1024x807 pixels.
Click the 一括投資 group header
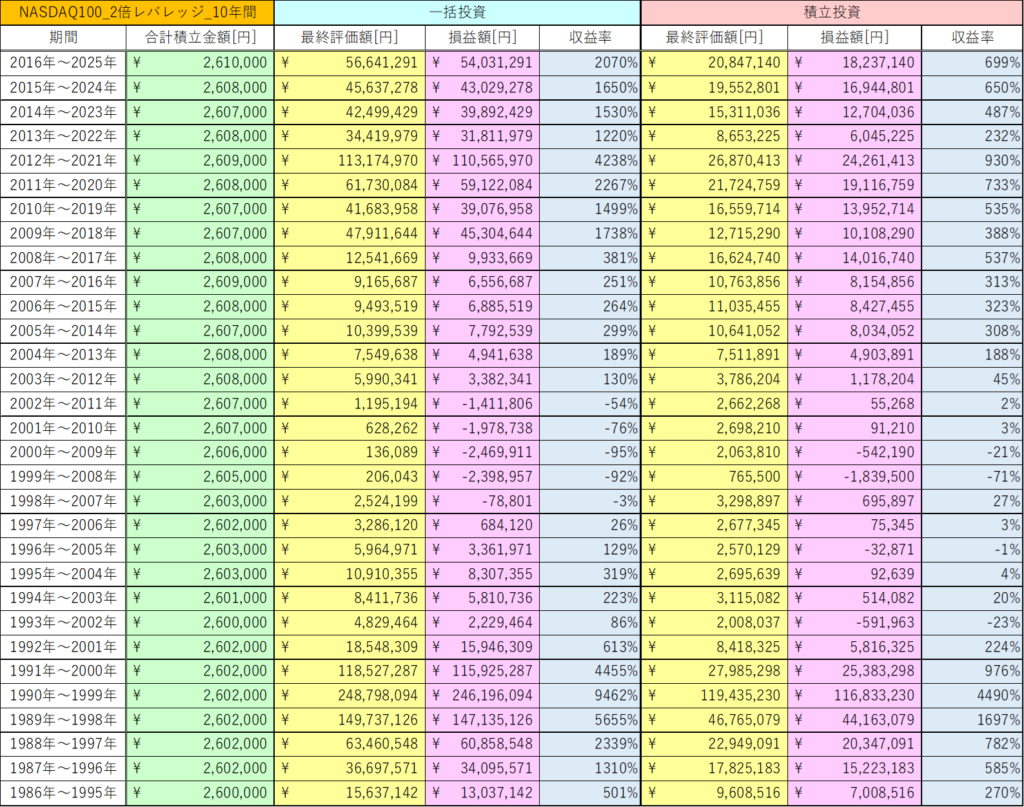[x=457, y=13]
